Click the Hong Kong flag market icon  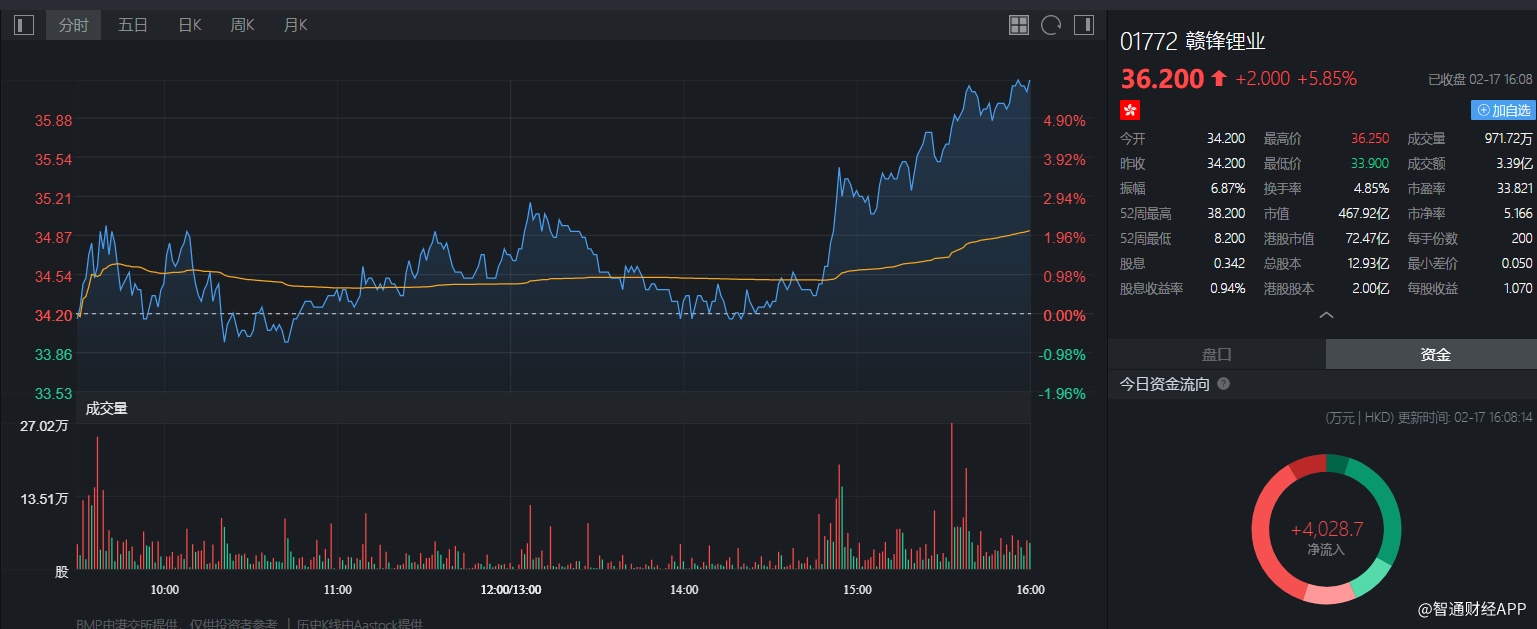point(1130,110)
